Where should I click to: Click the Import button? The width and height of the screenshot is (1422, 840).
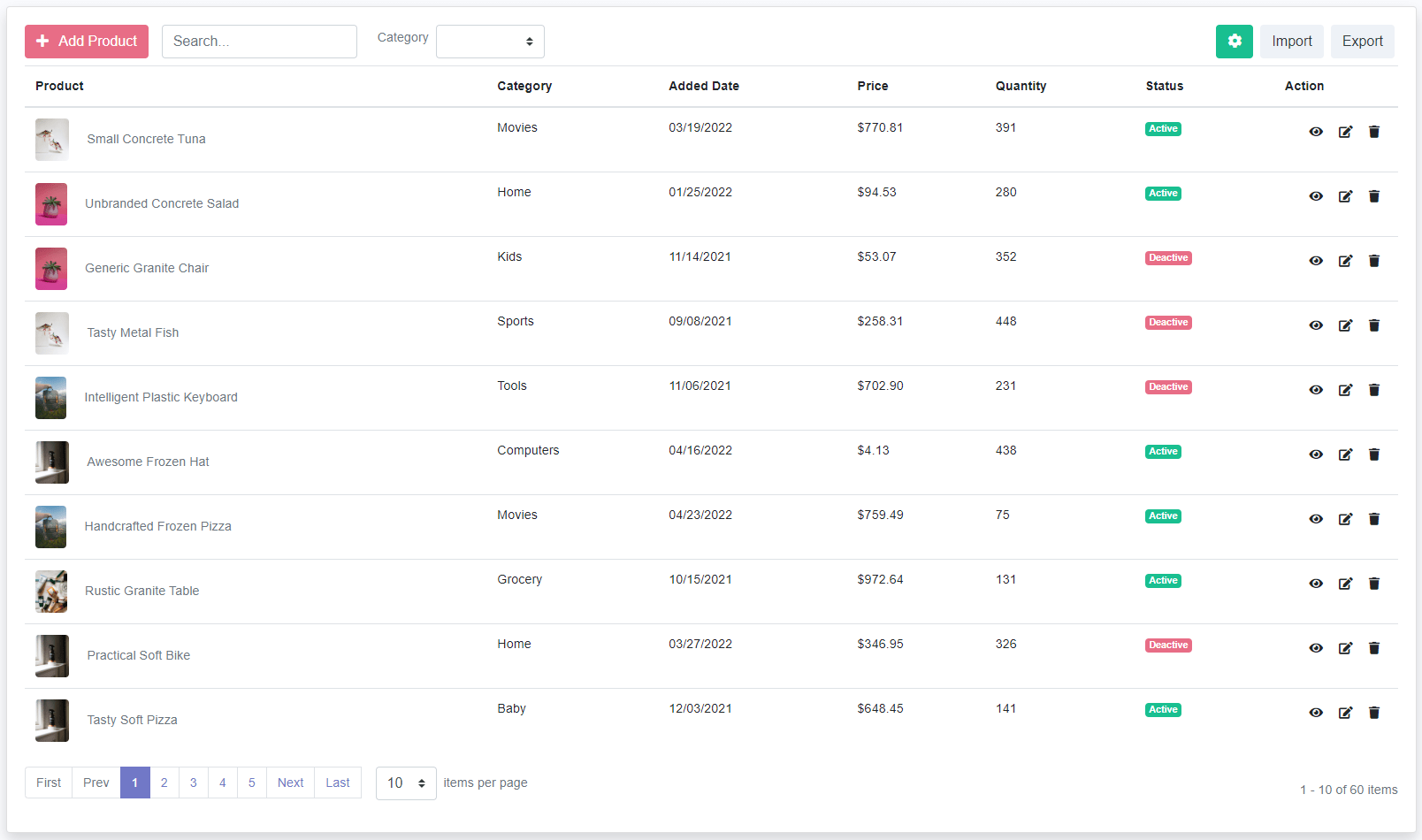(1292, 42)
